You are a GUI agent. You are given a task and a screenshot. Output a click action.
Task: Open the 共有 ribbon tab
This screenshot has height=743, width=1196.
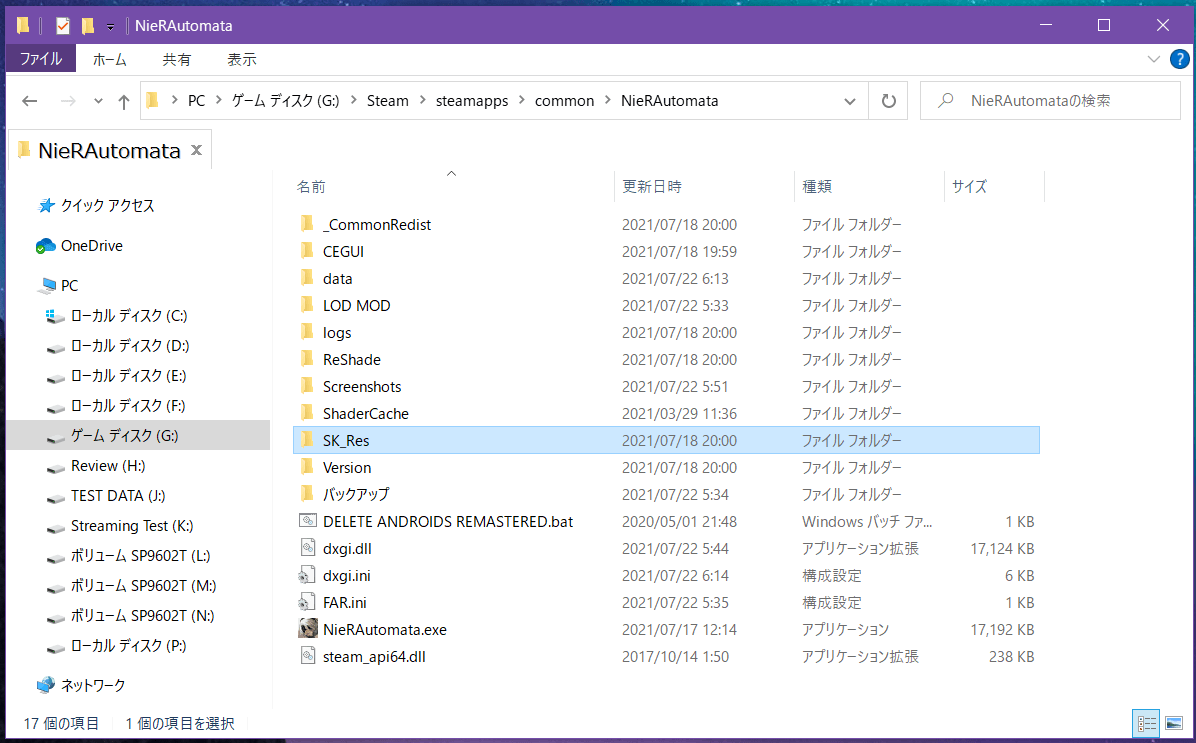click(x=176, y=59)
